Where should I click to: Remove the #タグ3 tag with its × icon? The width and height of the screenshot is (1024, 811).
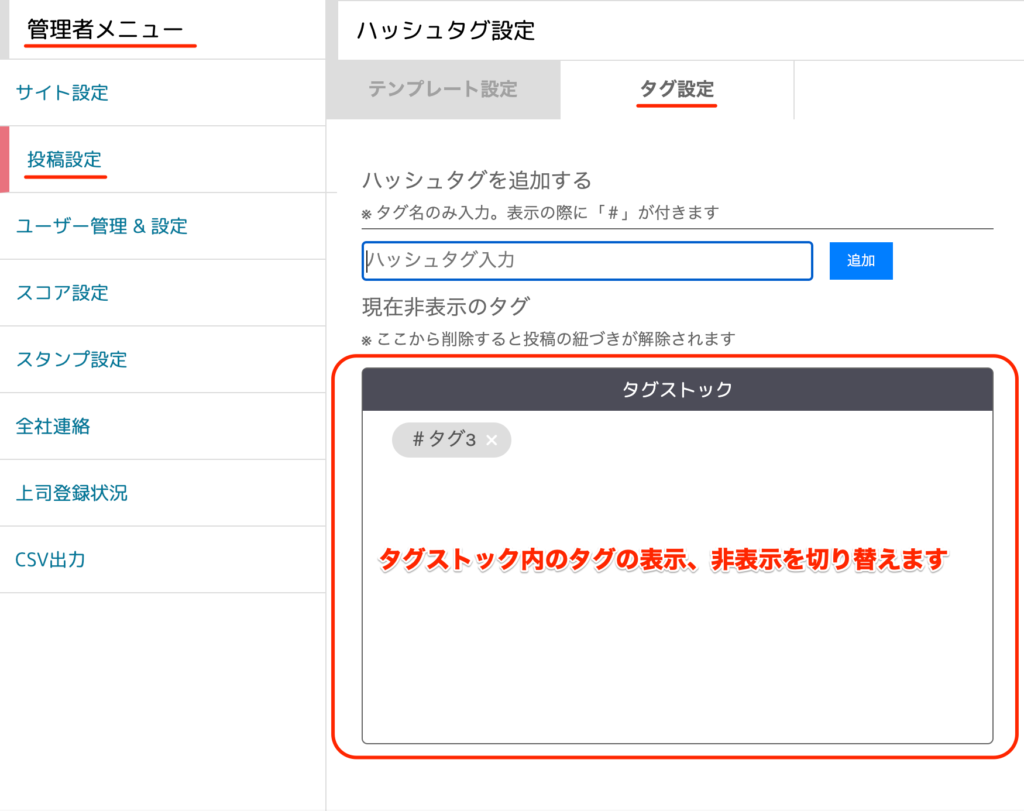click(491, 440)
